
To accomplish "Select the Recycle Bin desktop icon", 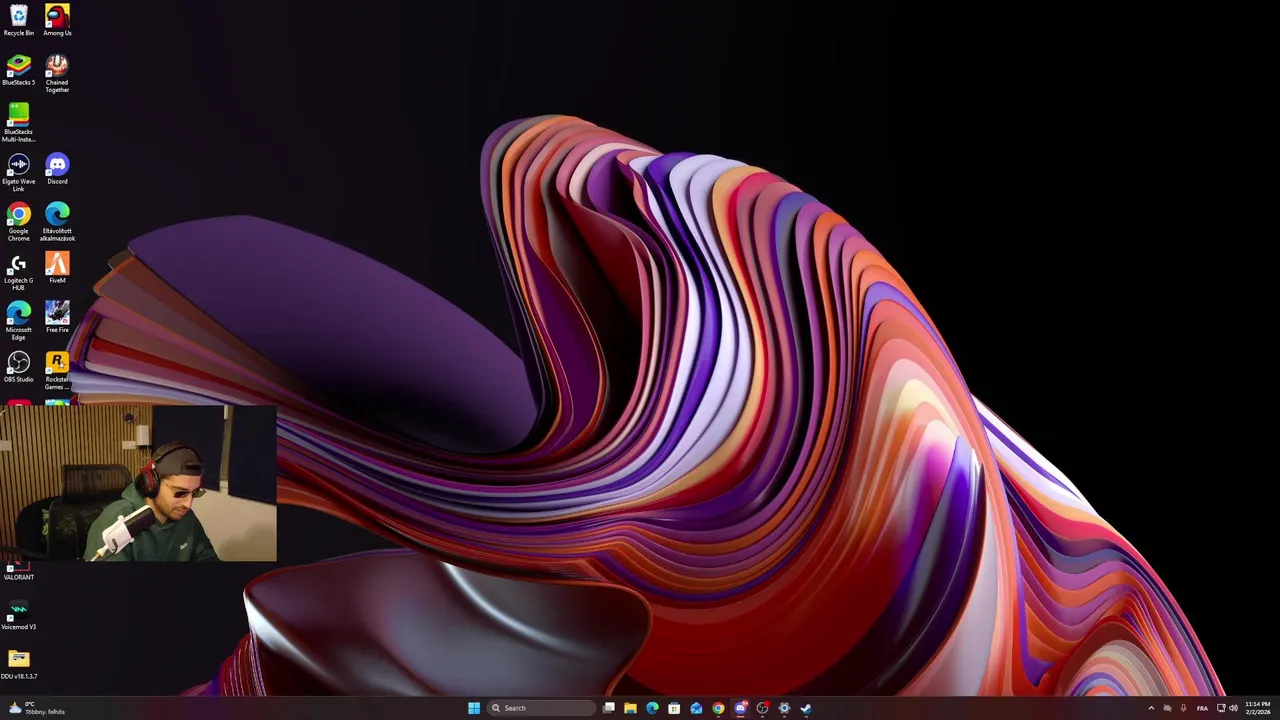I will point(18,20).
